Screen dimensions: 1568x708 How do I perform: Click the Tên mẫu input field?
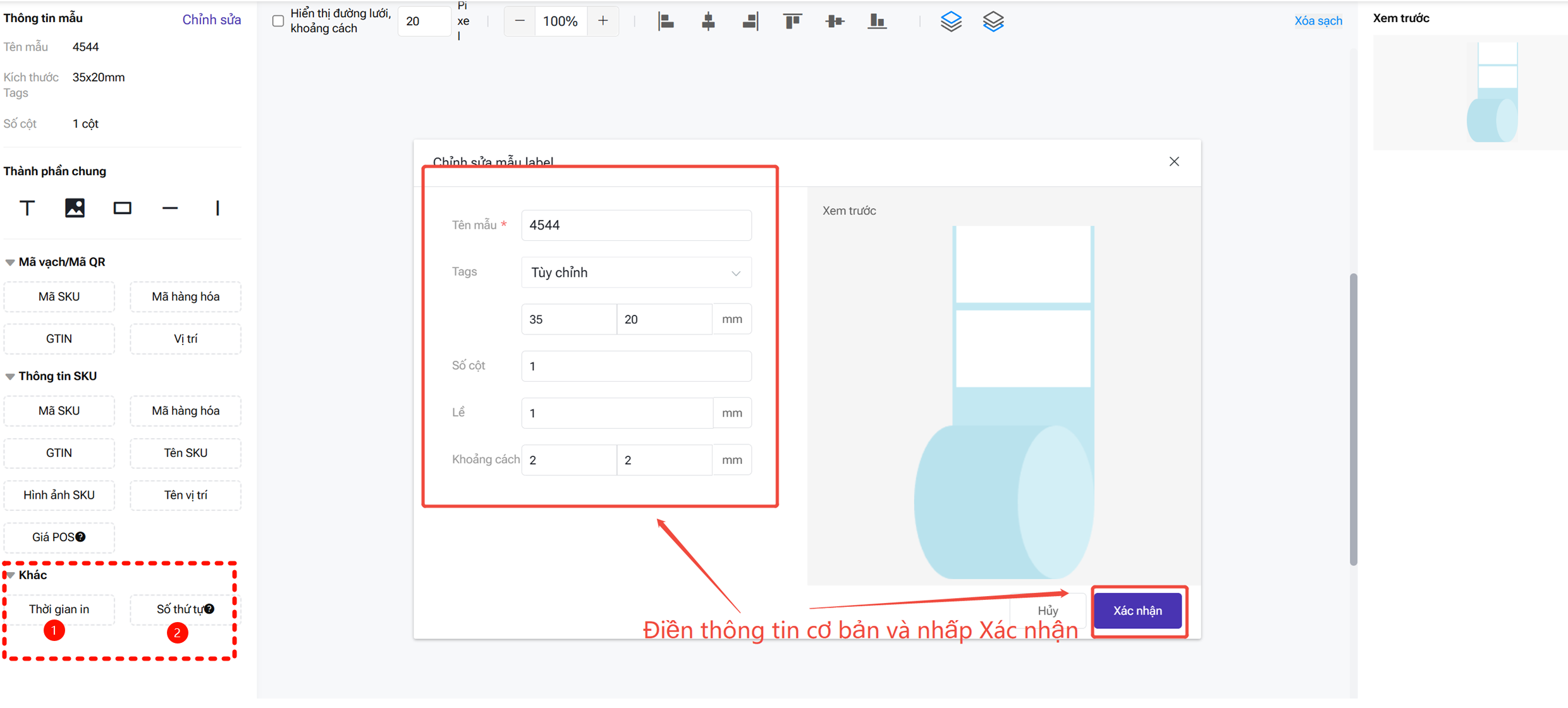pyautogui.click(x=635, y=225)
